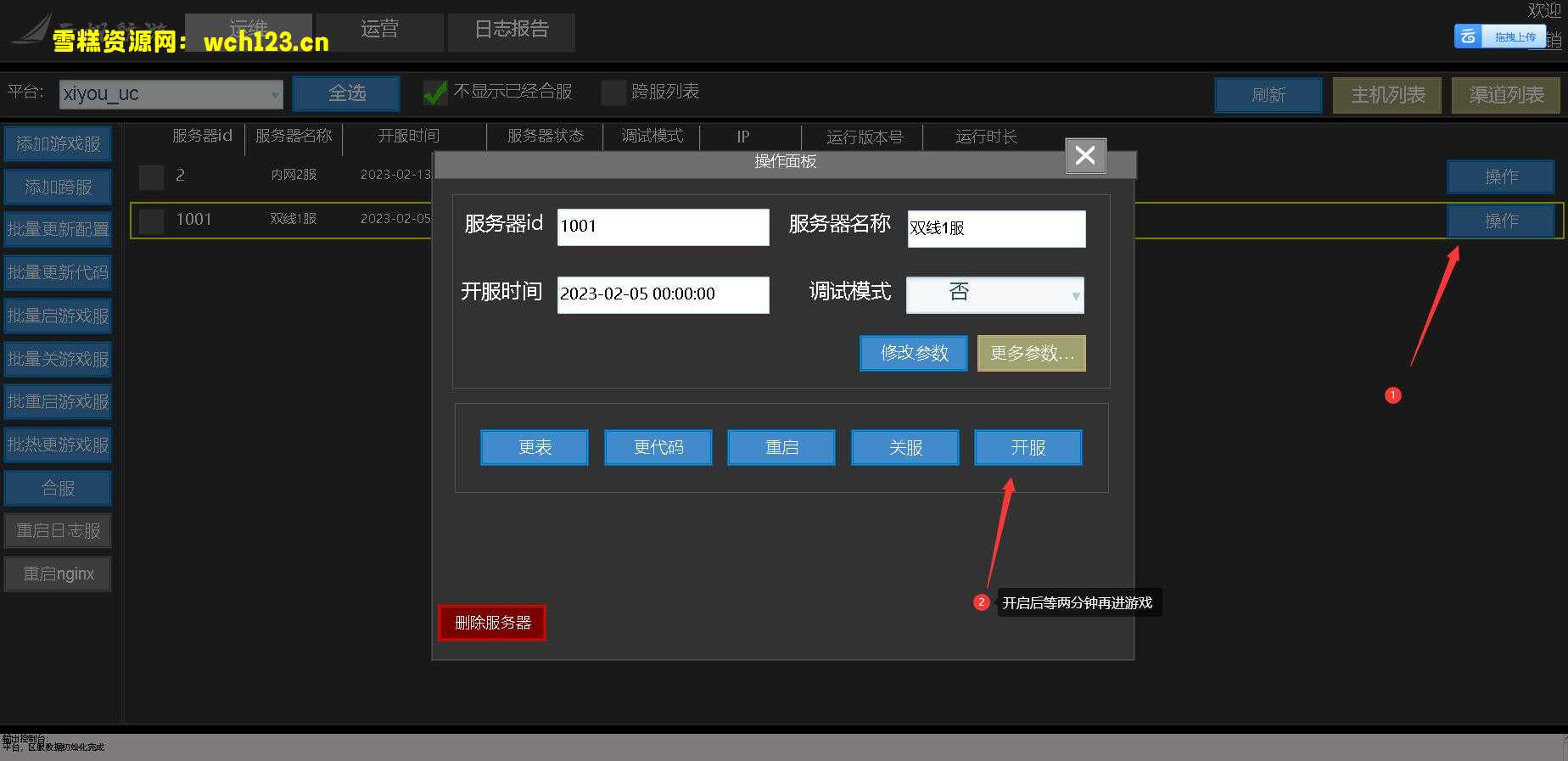Click the red 删除服务器 button
This screenshot has height=761, width=1568.
click(x=492, y=623)
